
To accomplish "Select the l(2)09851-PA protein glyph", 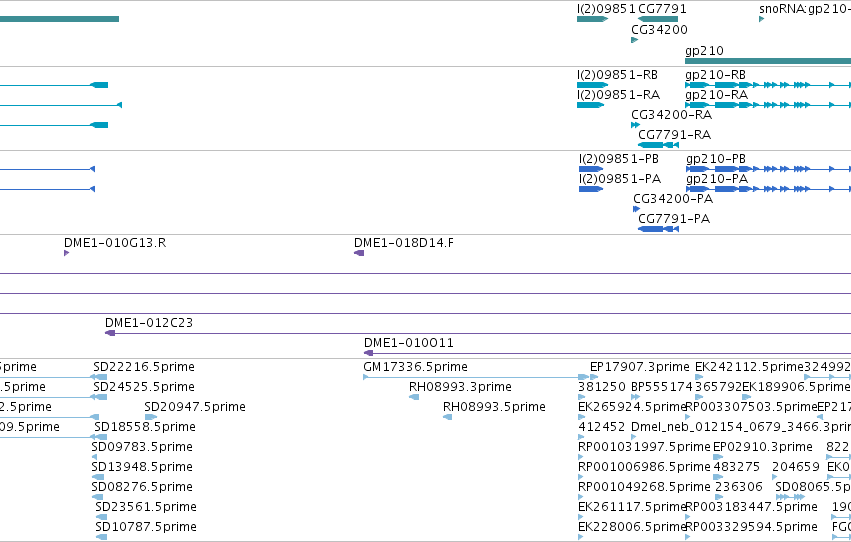I will (591, 189).
